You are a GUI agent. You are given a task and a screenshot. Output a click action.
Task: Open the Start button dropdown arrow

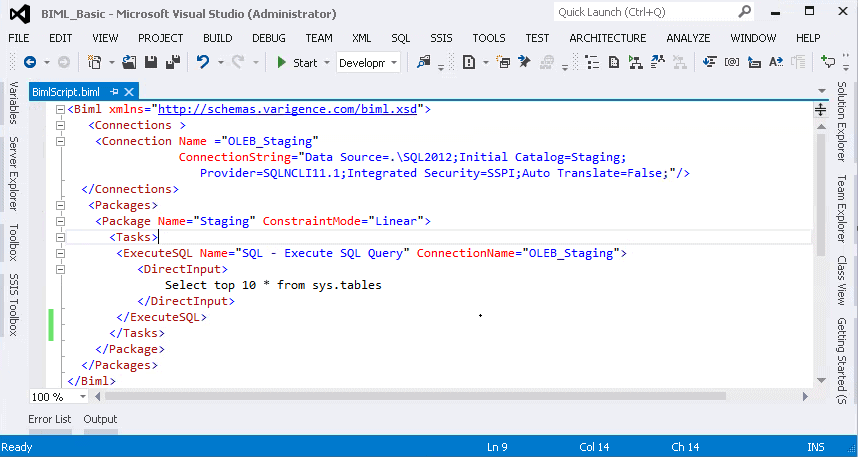tap(327, 62)
